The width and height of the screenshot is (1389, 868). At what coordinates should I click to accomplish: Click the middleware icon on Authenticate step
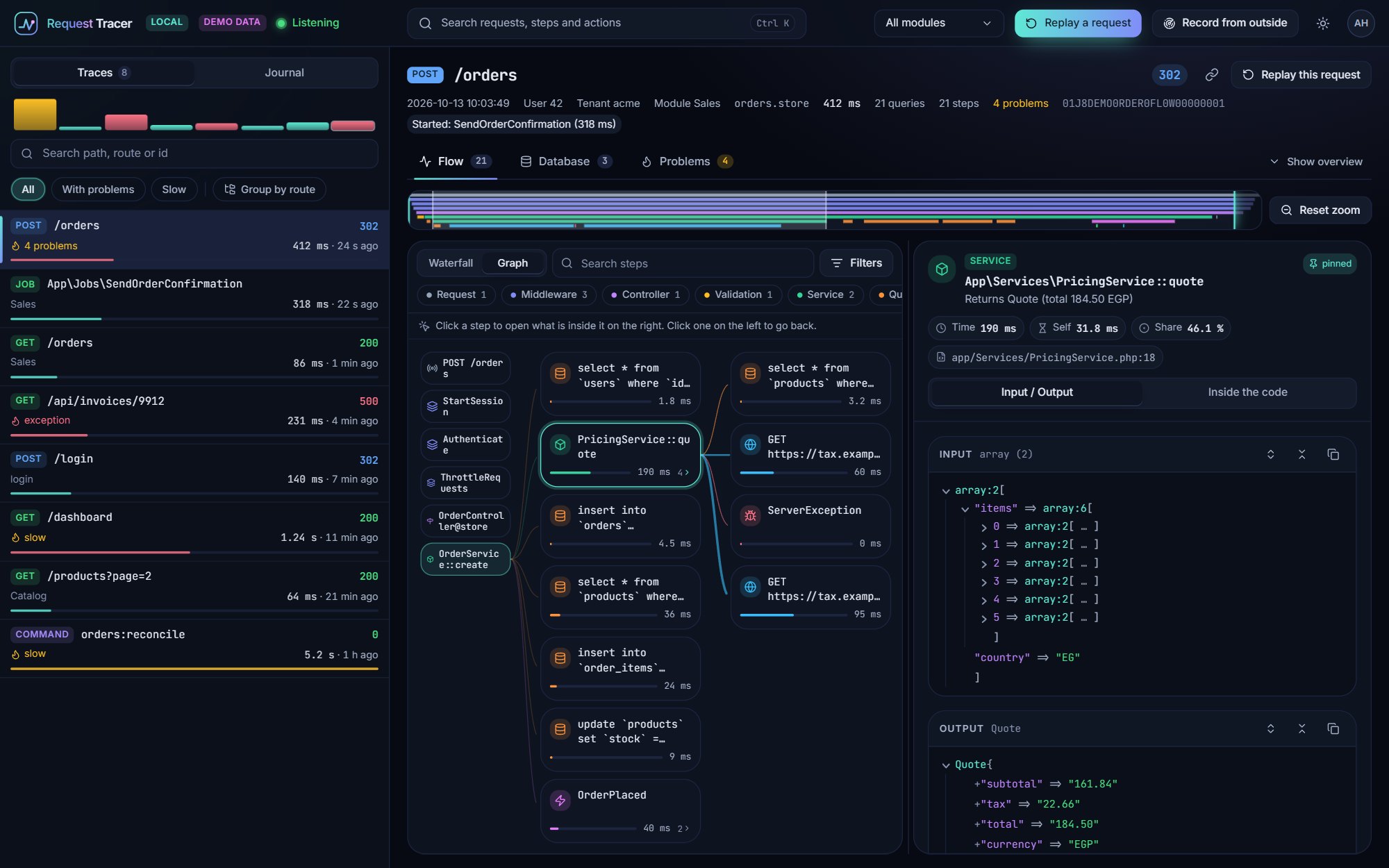431,444
